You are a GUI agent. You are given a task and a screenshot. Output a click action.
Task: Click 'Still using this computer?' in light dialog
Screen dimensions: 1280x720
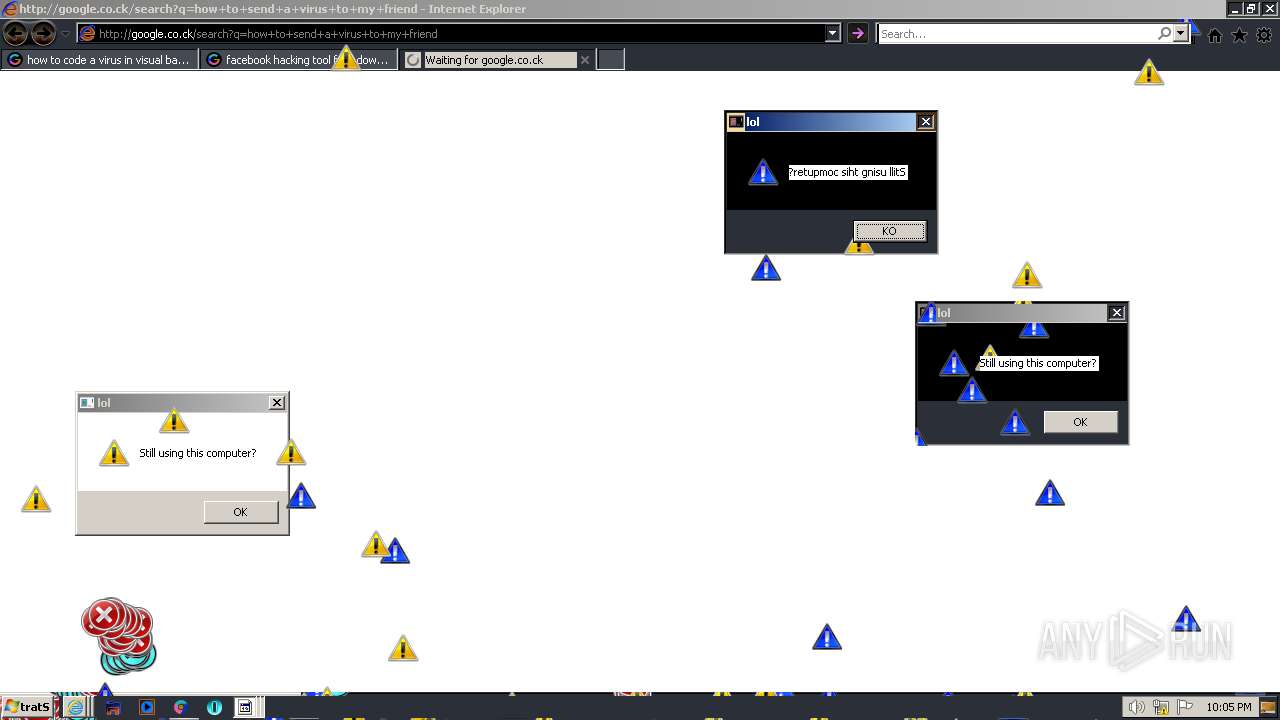point(198,453)
